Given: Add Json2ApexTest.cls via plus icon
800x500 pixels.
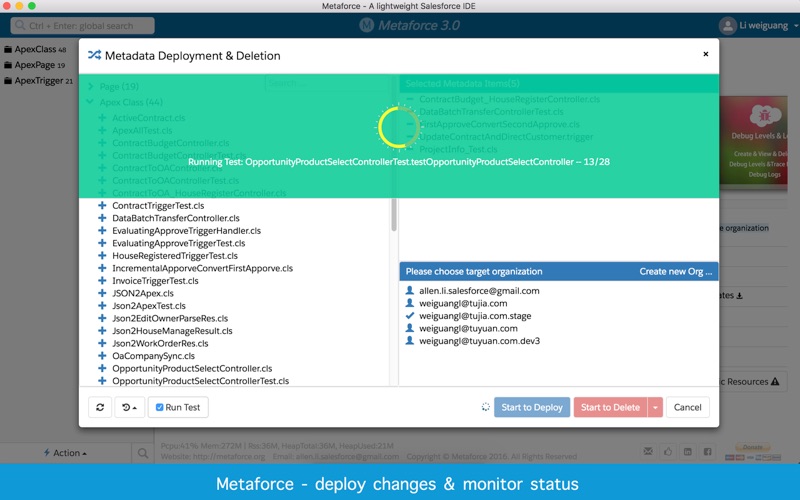Looking at the screenshot, I should (102, 306).
